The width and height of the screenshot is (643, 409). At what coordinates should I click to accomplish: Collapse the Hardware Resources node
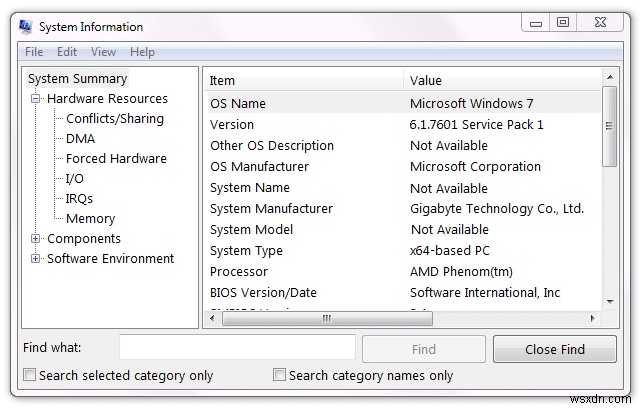36,99
